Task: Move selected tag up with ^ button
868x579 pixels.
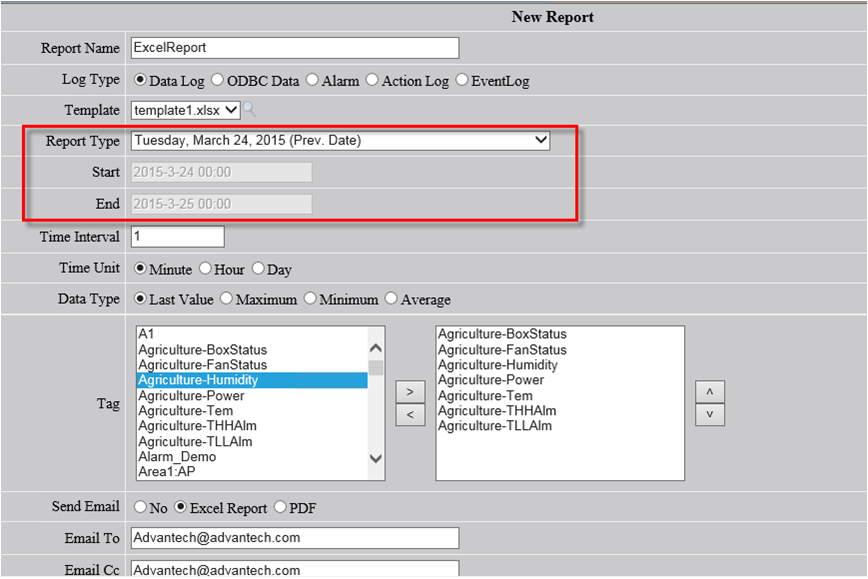Action: pos(710,390)
